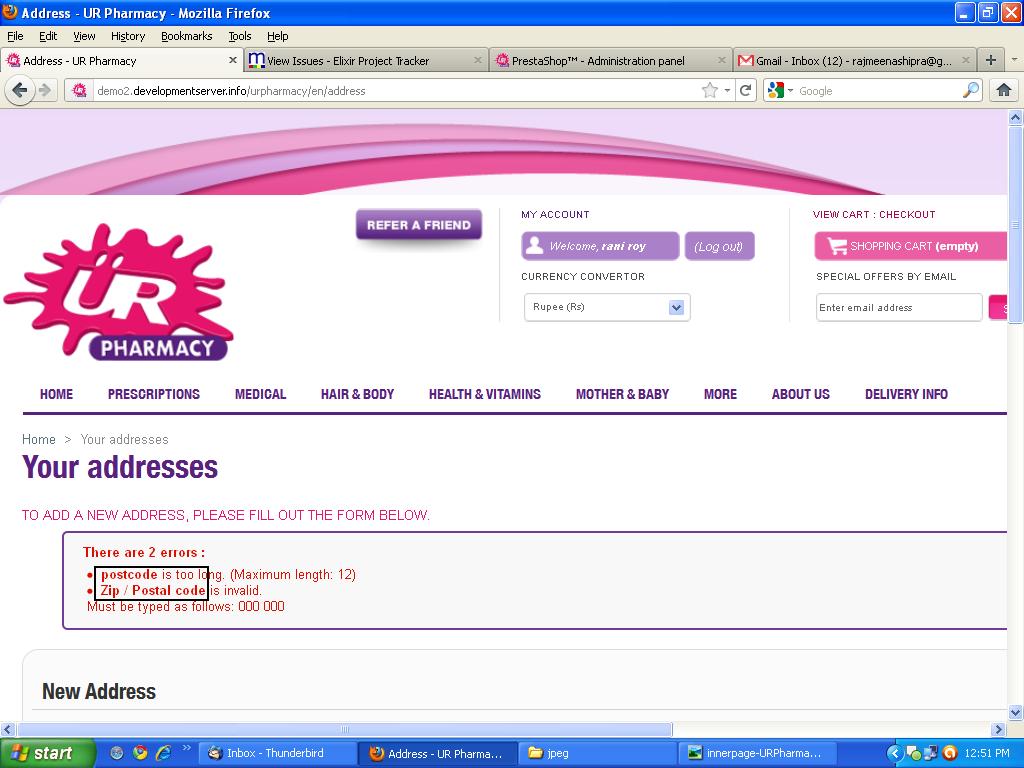Show hidden system tray icons arrow
Screen dimensions: 1024x768
[x=895, y=753]
